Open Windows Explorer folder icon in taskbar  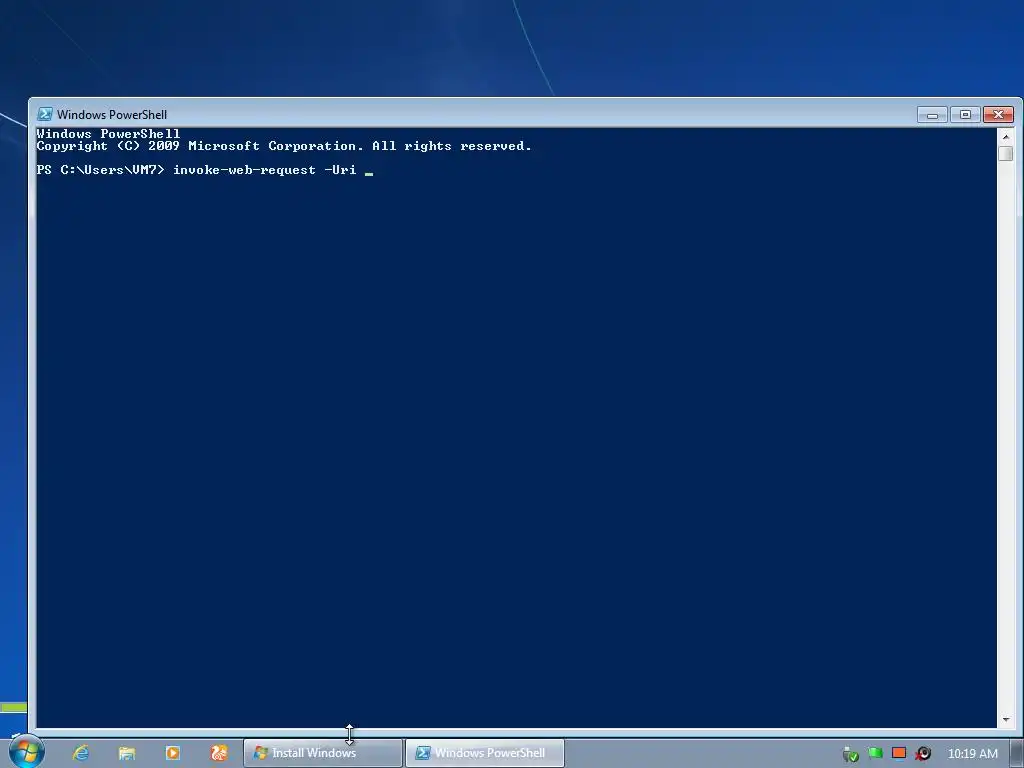(127, 753)
